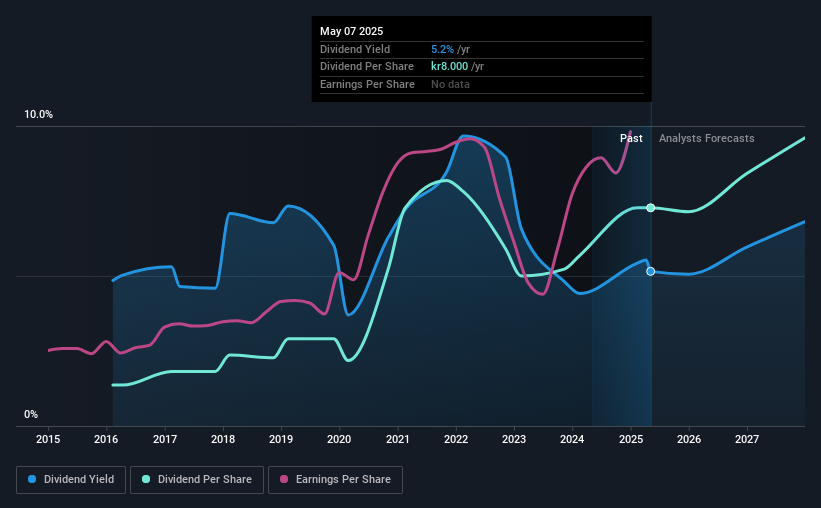821x508 pixels.
Task: Select the teal data point marker on chart
Action: pos(650,208)
